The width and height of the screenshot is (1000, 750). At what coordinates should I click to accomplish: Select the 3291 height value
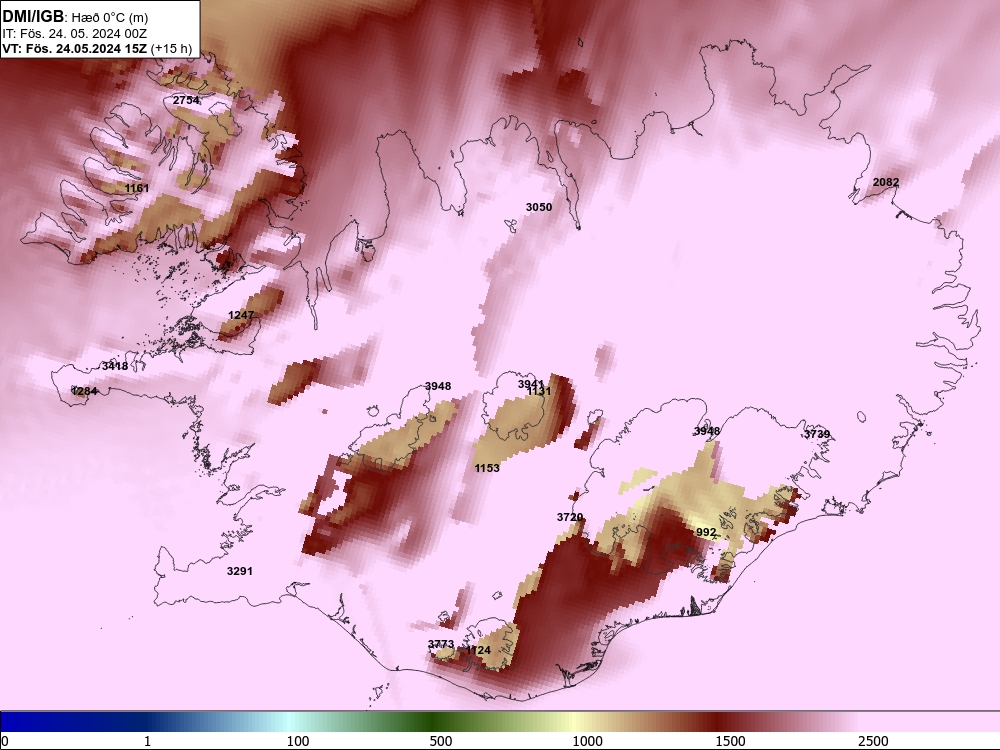pos(240,571)
